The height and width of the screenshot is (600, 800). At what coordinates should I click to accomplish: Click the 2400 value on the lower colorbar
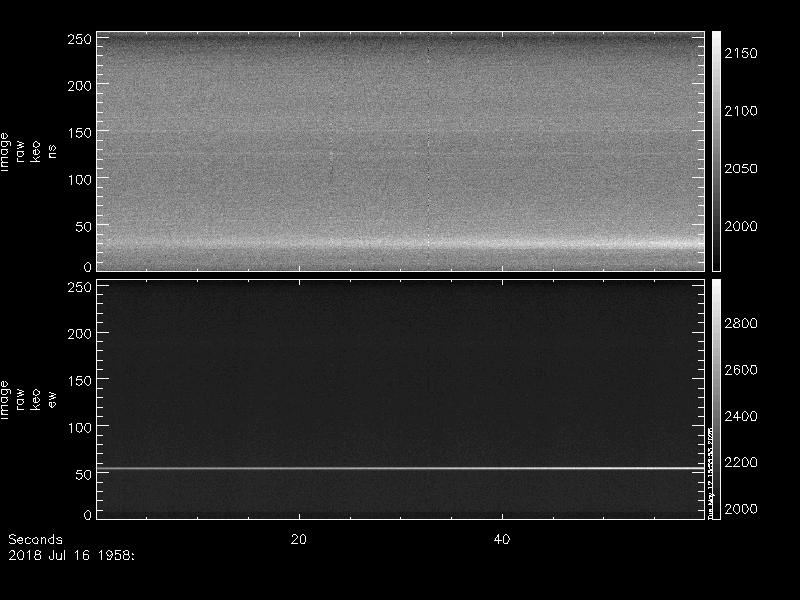pos(741,416)
